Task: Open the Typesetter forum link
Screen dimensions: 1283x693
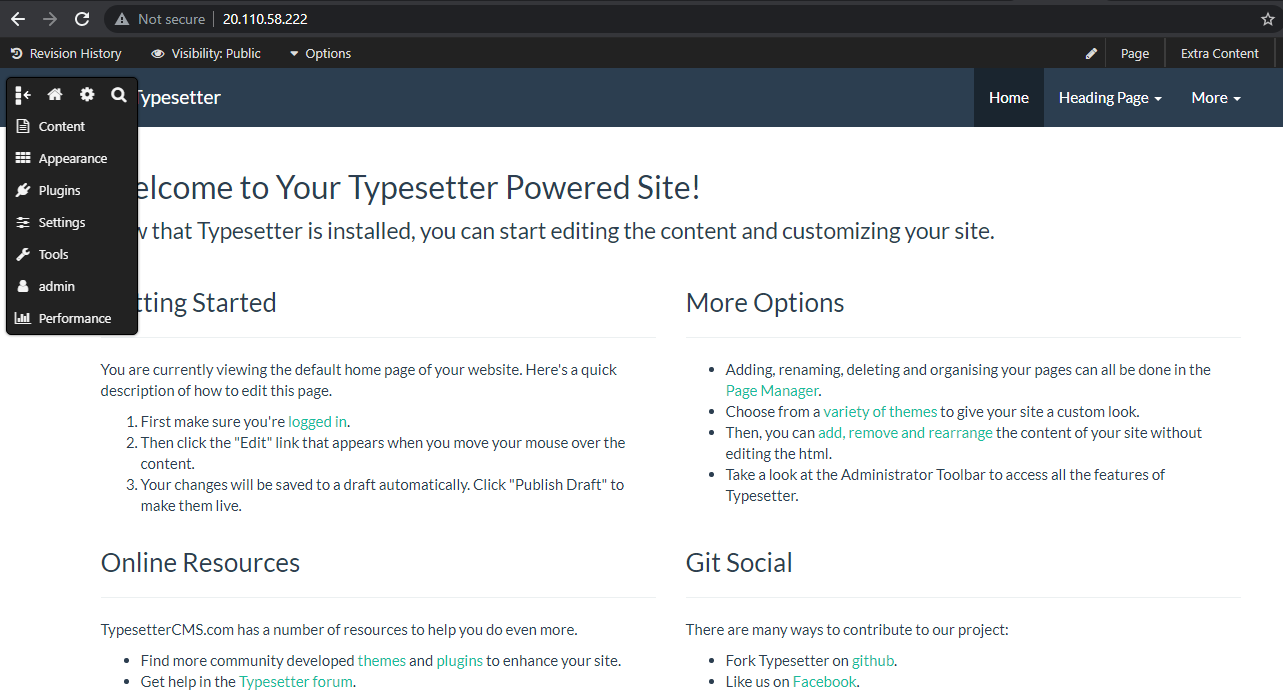Action: [x=295, y=682]
